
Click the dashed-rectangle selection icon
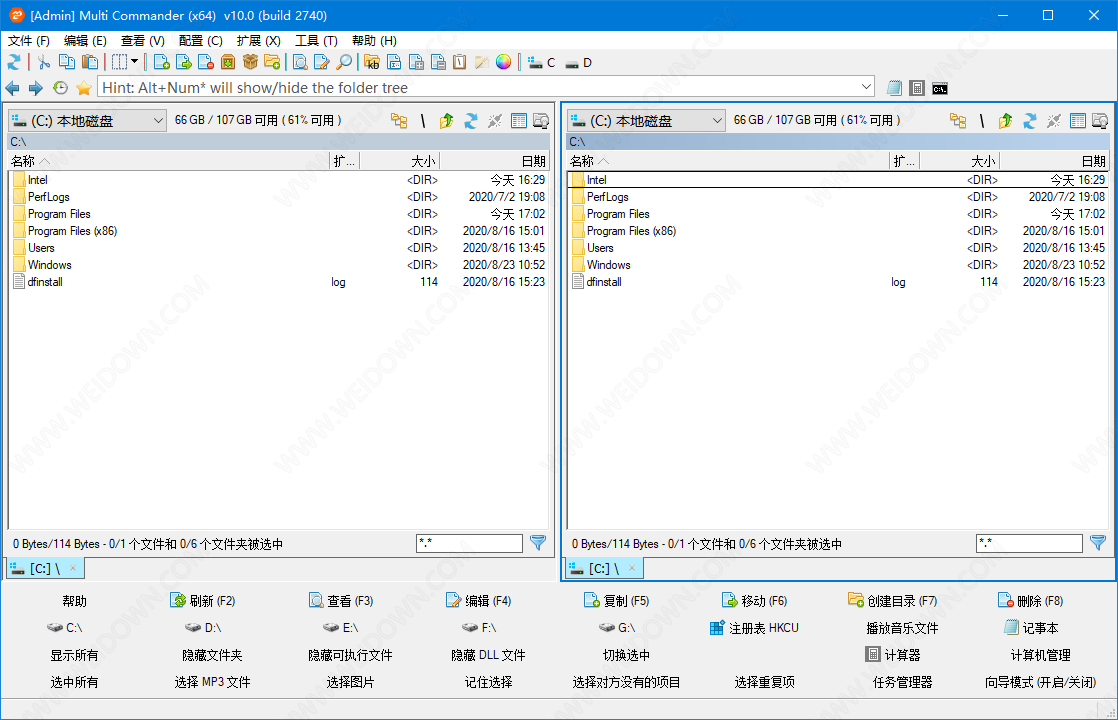119,63
